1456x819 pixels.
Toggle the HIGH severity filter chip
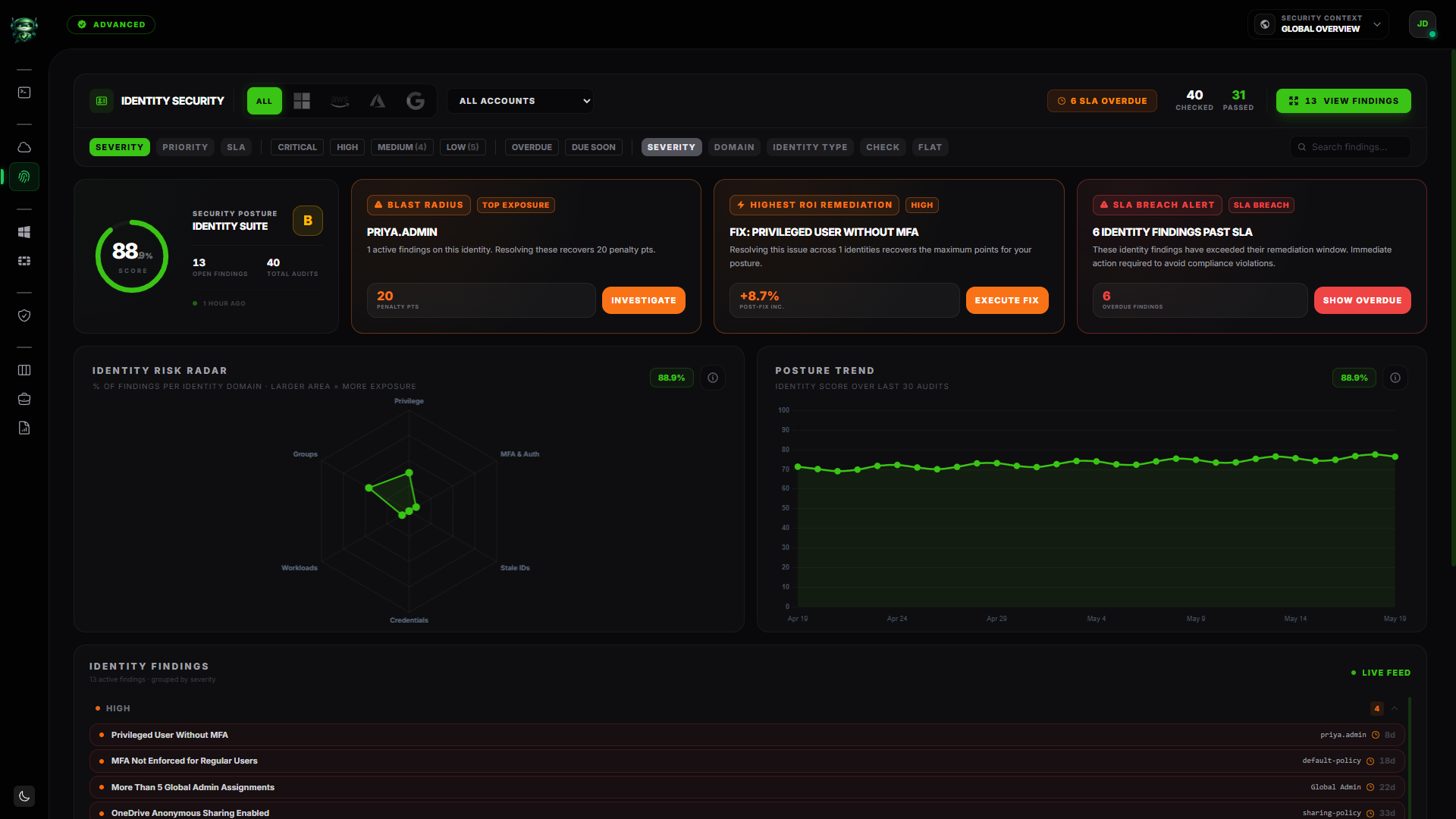(347, 147)
